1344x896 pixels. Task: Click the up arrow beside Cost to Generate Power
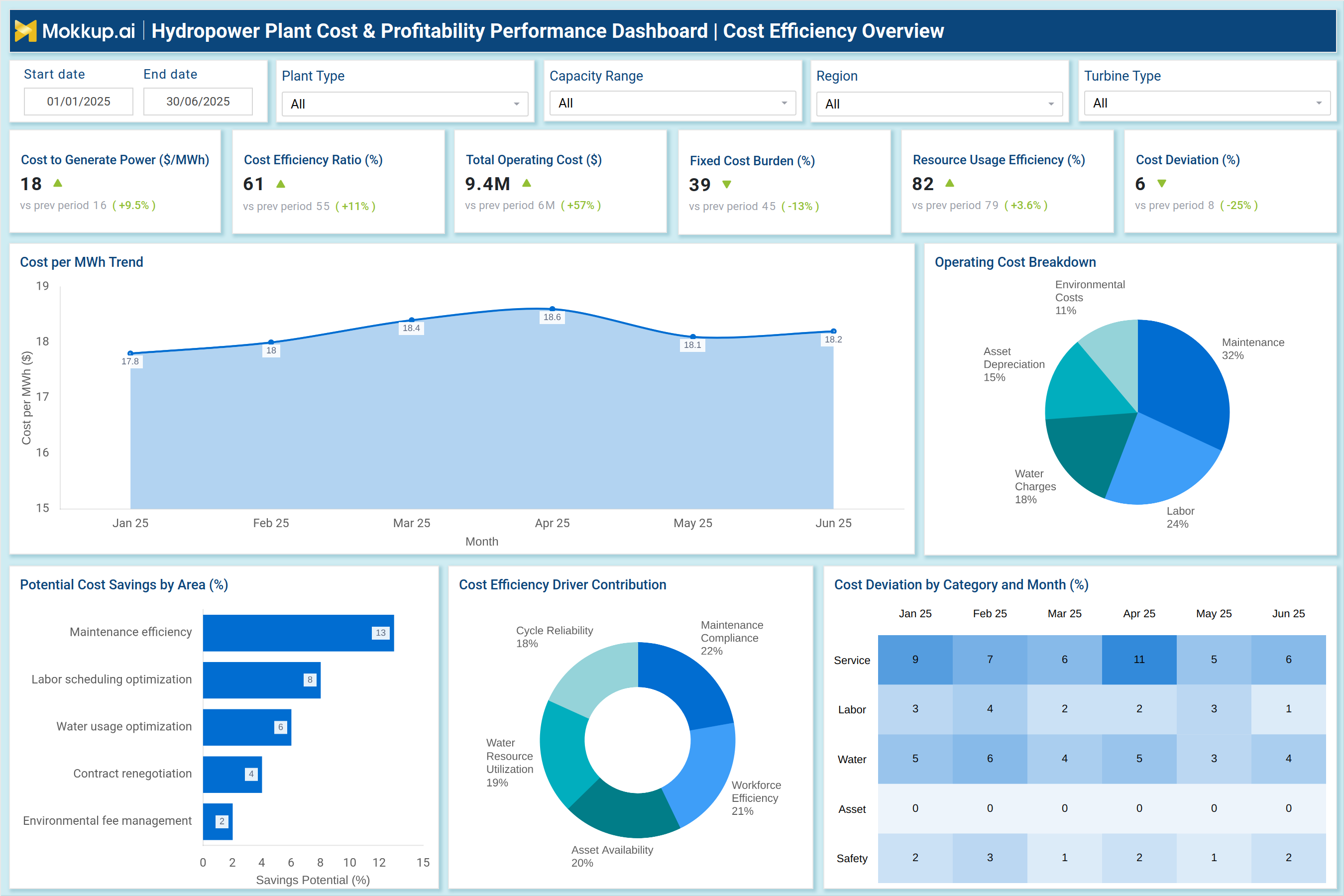[x=58, y=183]
